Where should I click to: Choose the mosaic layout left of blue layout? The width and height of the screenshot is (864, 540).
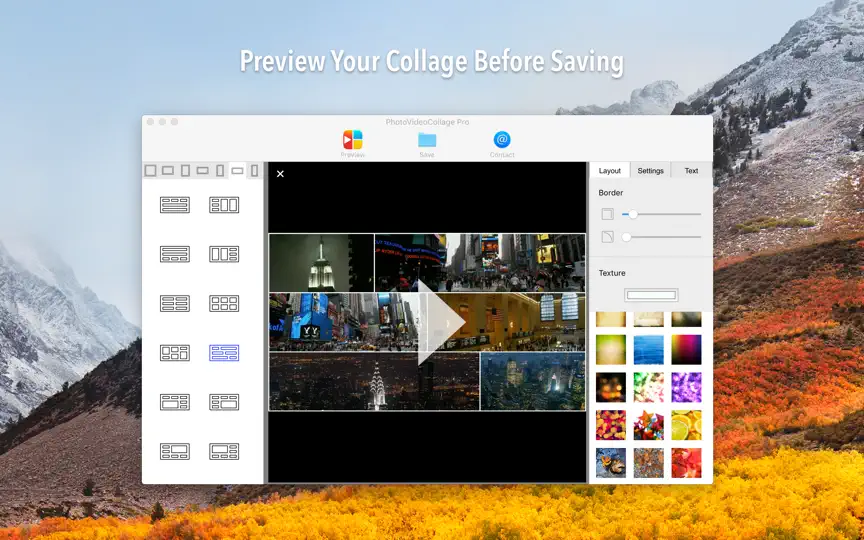tap(175, 353)
